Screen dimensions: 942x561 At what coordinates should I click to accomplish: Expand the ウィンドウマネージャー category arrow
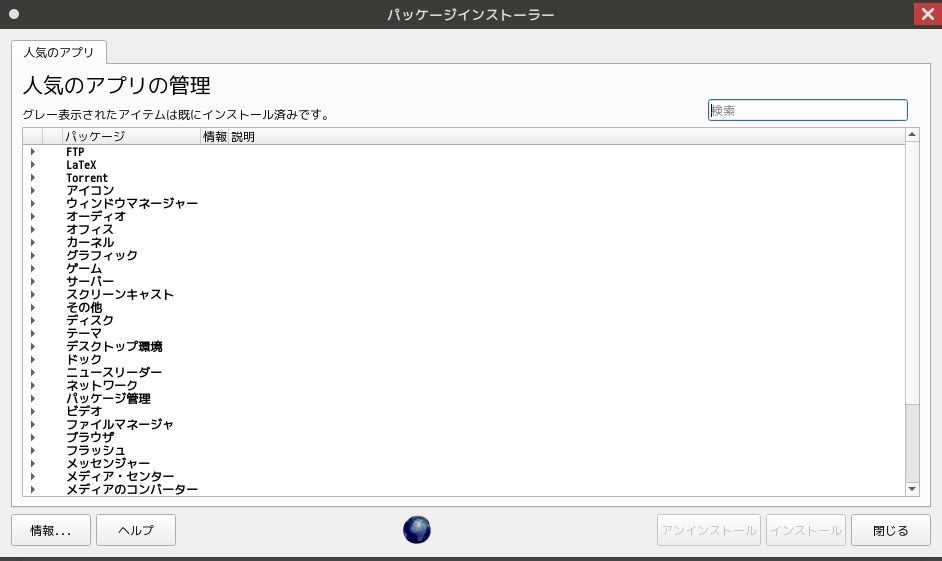coord(32,204)
